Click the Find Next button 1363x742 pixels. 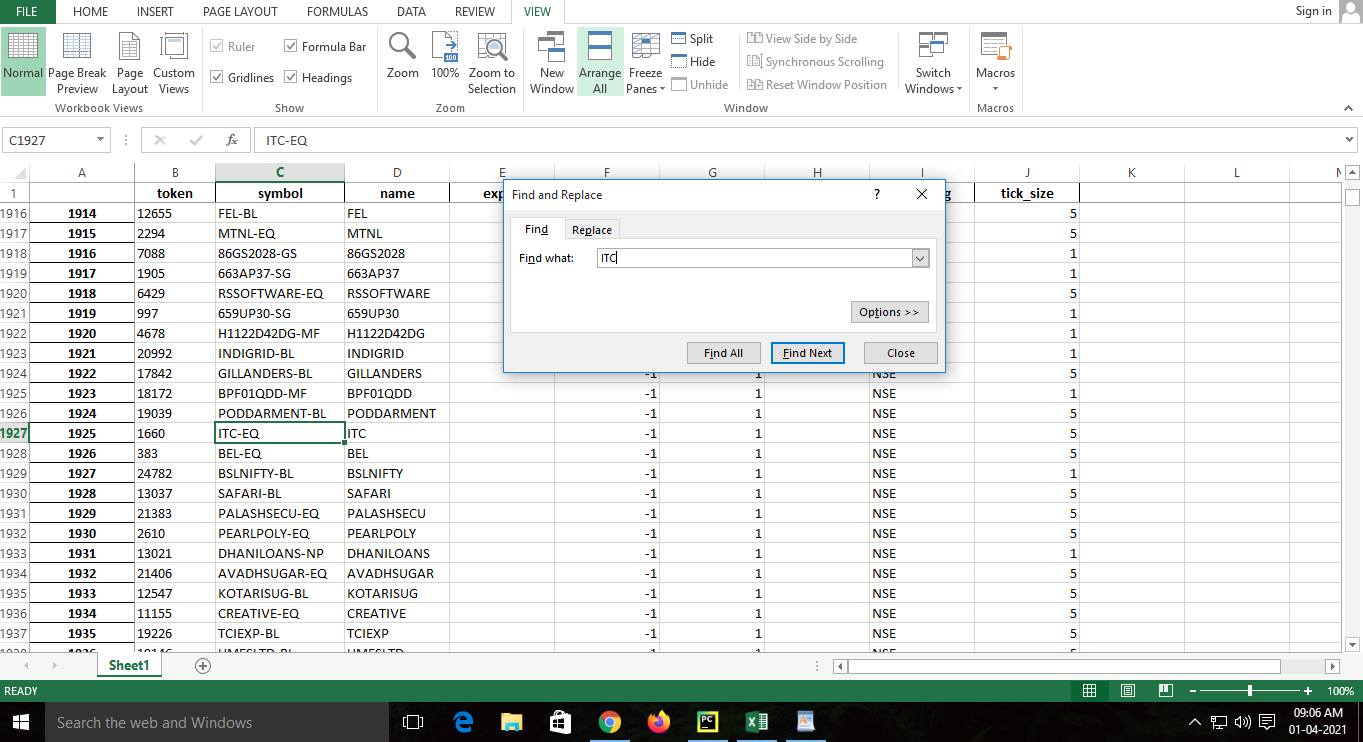pos(807,353)
